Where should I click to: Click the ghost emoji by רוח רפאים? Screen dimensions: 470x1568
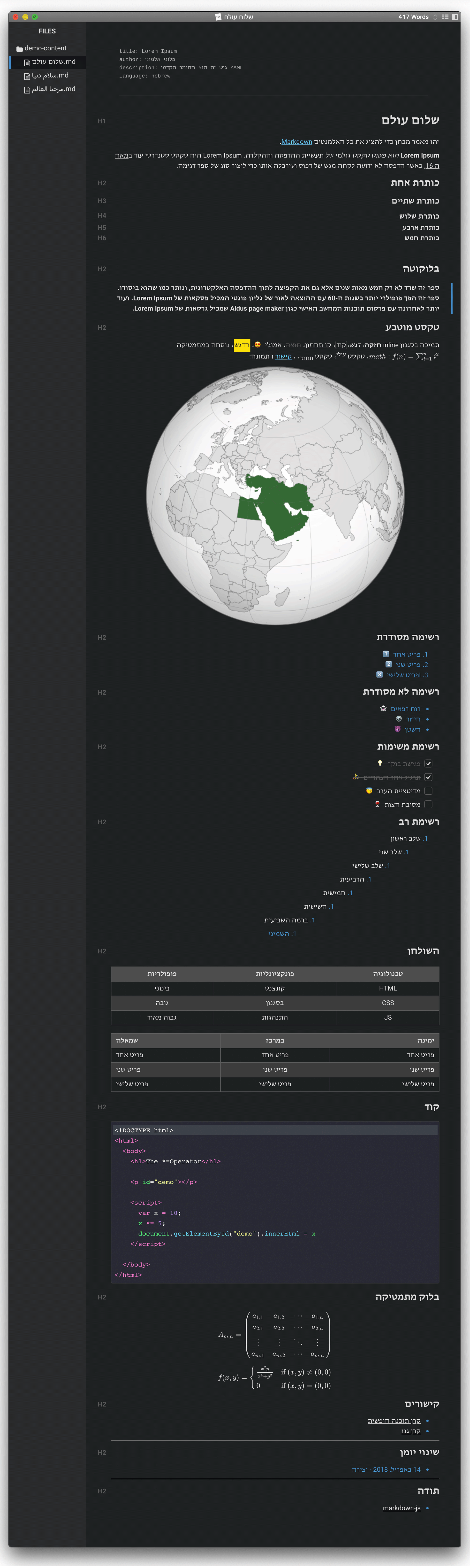coord(383,709)
